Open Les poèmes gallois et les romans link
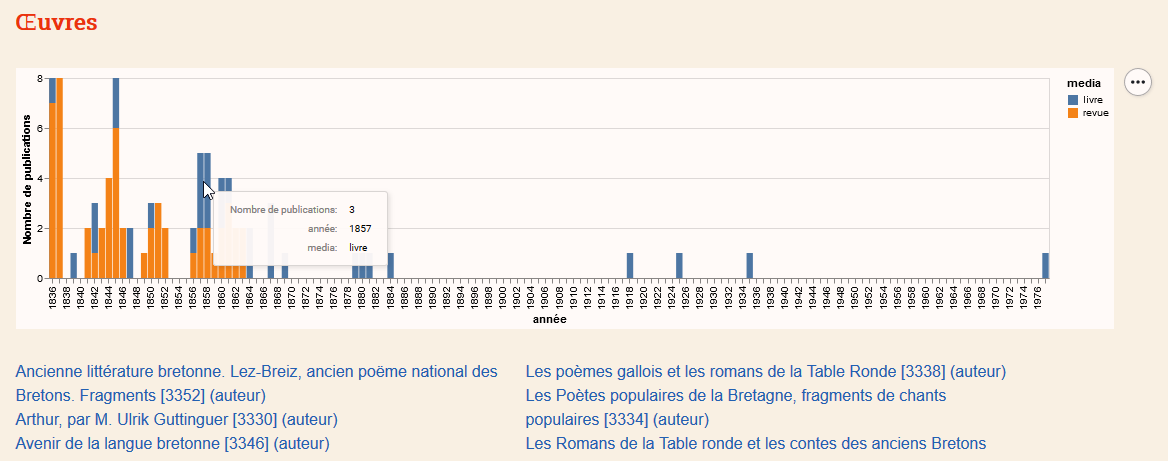 click(x=766, y=371)
